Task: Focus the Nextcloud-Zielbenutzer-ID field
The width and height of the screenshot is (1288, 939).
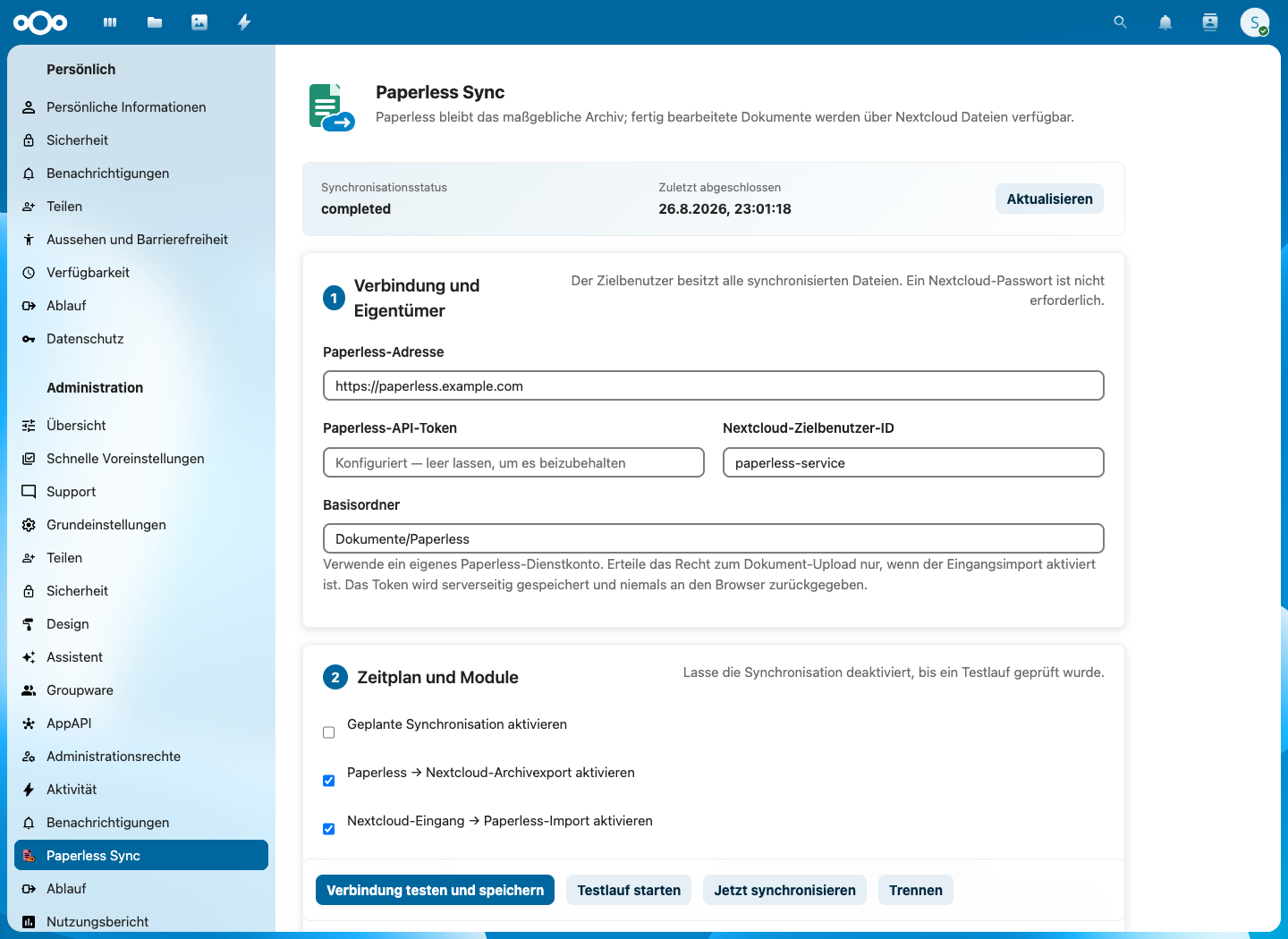Action: tap(913, 462)
